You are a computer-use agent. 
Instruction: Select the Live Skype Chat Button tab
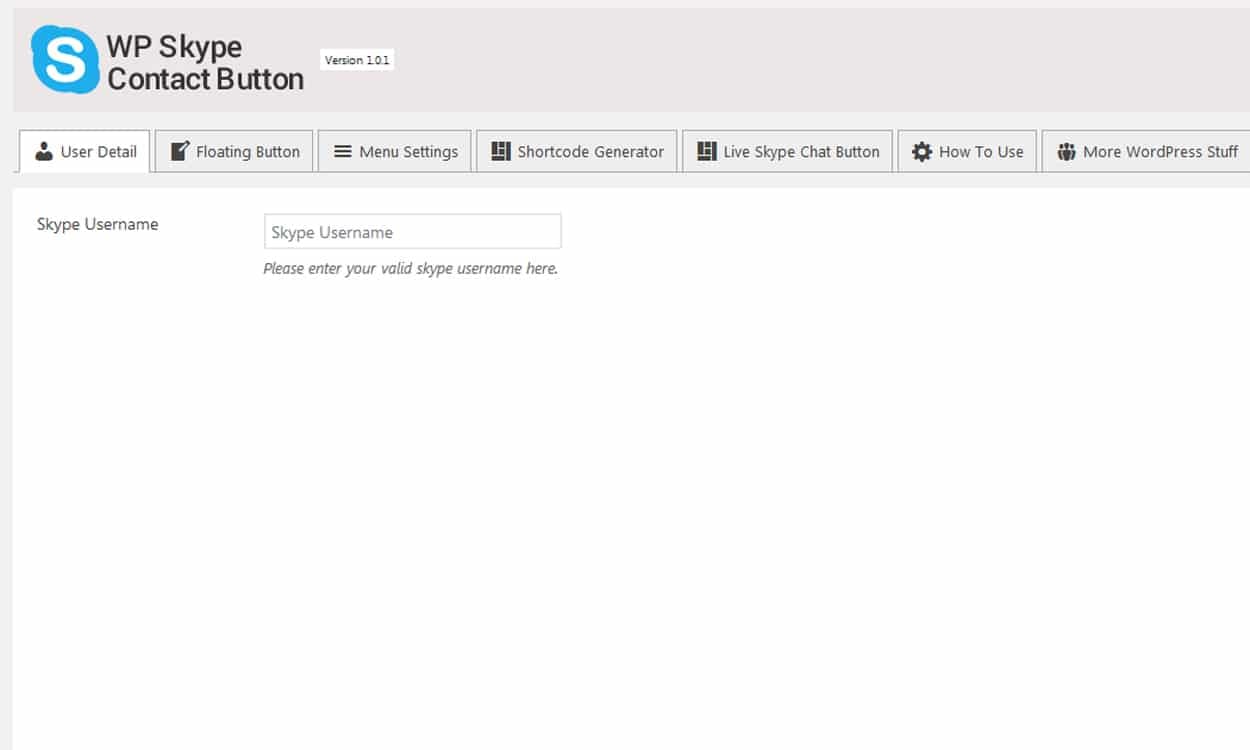(787, 151)
